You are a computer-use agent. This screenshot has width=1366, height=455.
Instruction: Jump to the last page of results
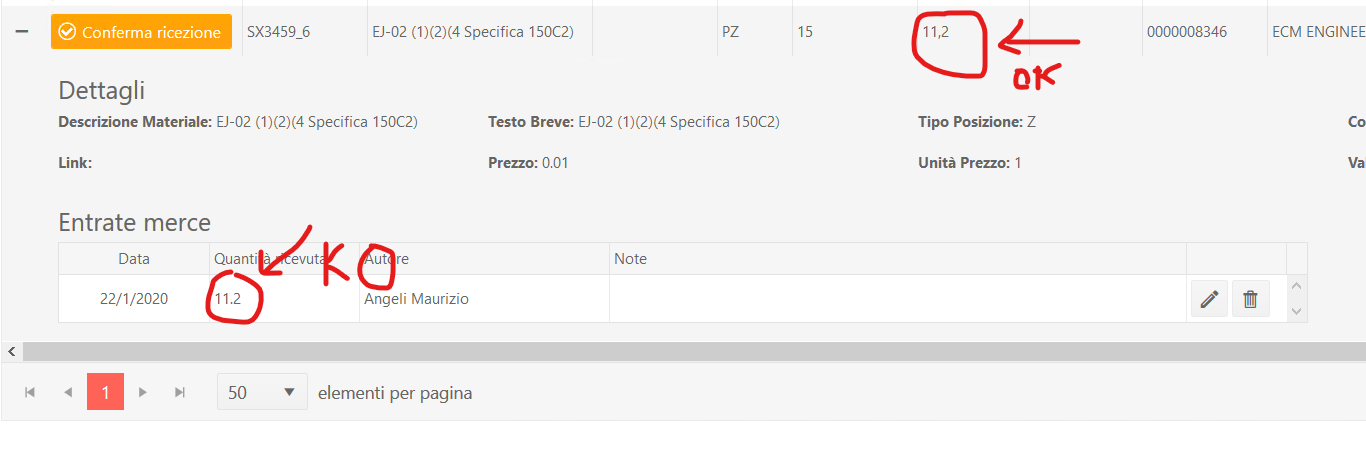(180, 393)
